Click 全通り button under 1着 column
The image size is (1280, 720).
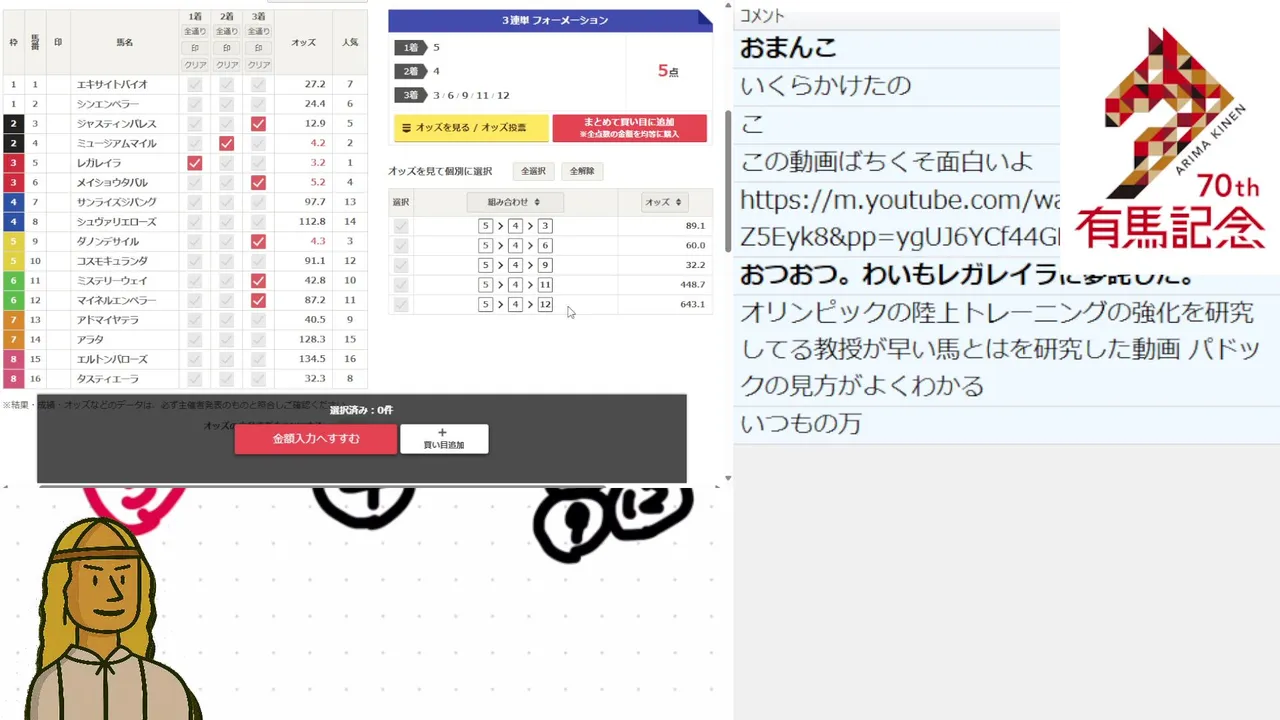coord(195,31)
